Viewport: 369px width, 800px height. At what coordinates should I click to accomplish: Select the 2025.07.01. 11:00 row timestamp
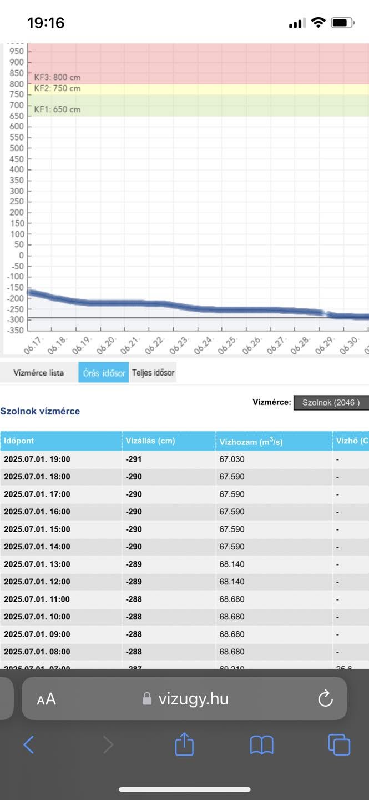37,599
